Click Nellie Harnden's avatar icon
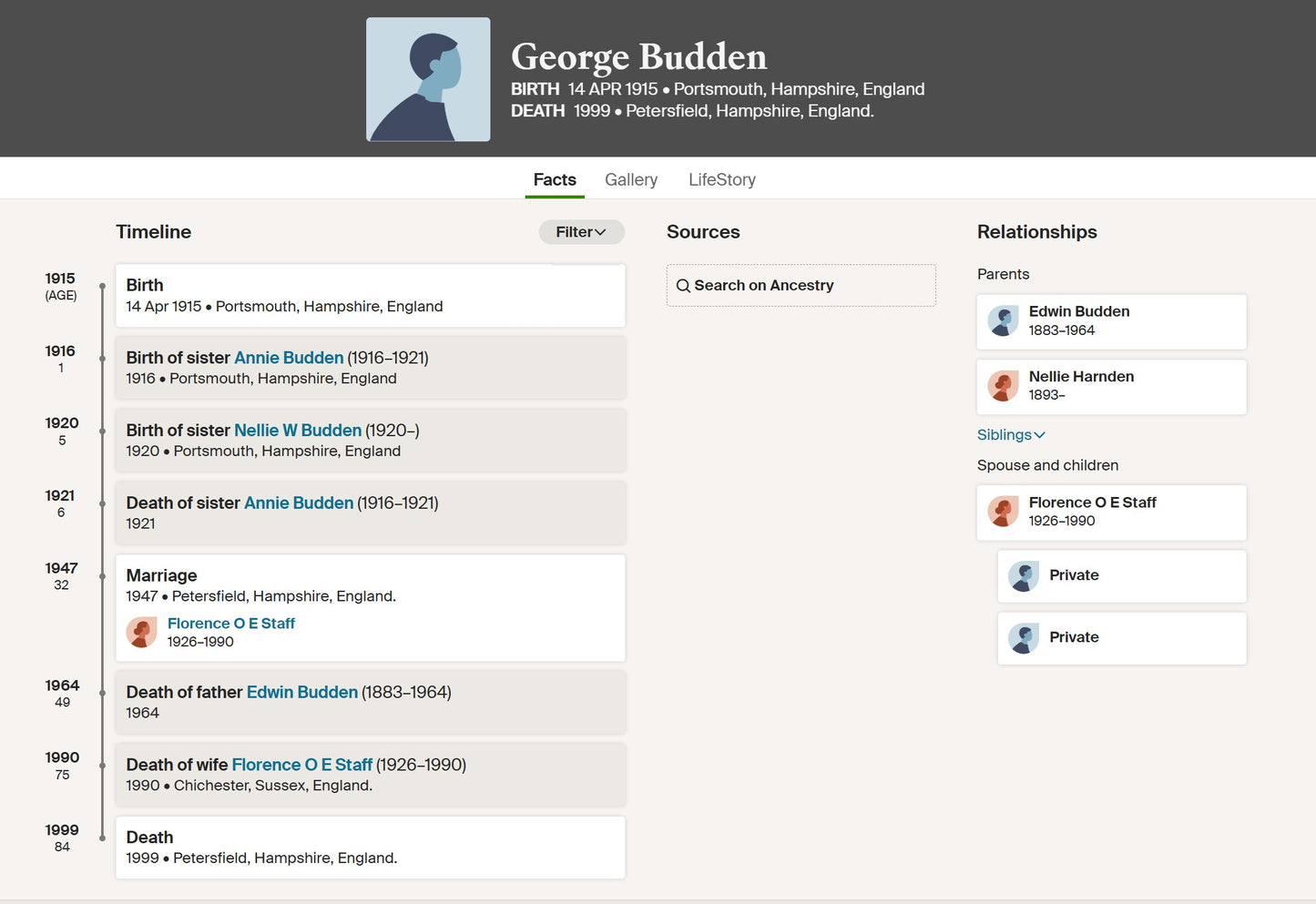This screenshot has height=904, width=1316. 1003,386
